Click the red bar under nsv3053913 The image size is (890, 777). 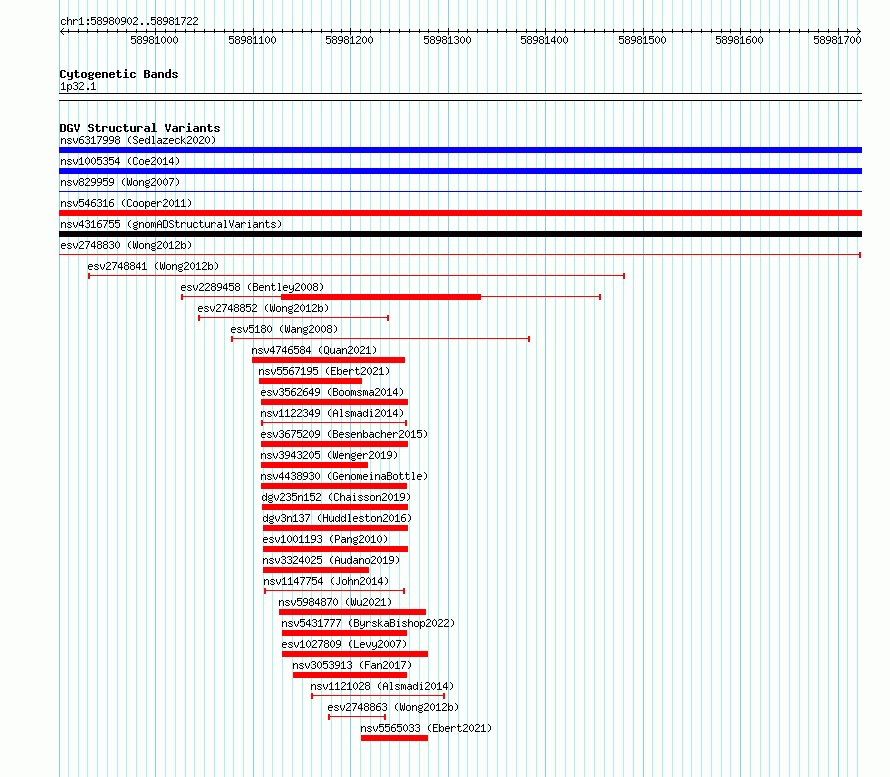click(x=350, y=675)
